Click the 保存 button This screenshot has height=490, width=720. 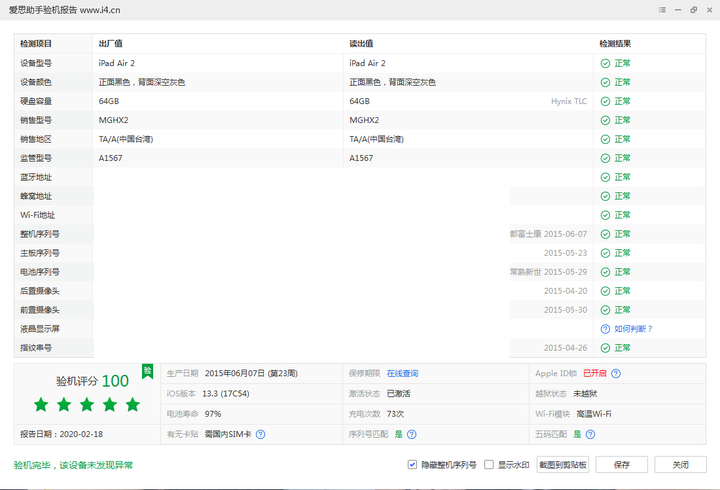point(622,465)
